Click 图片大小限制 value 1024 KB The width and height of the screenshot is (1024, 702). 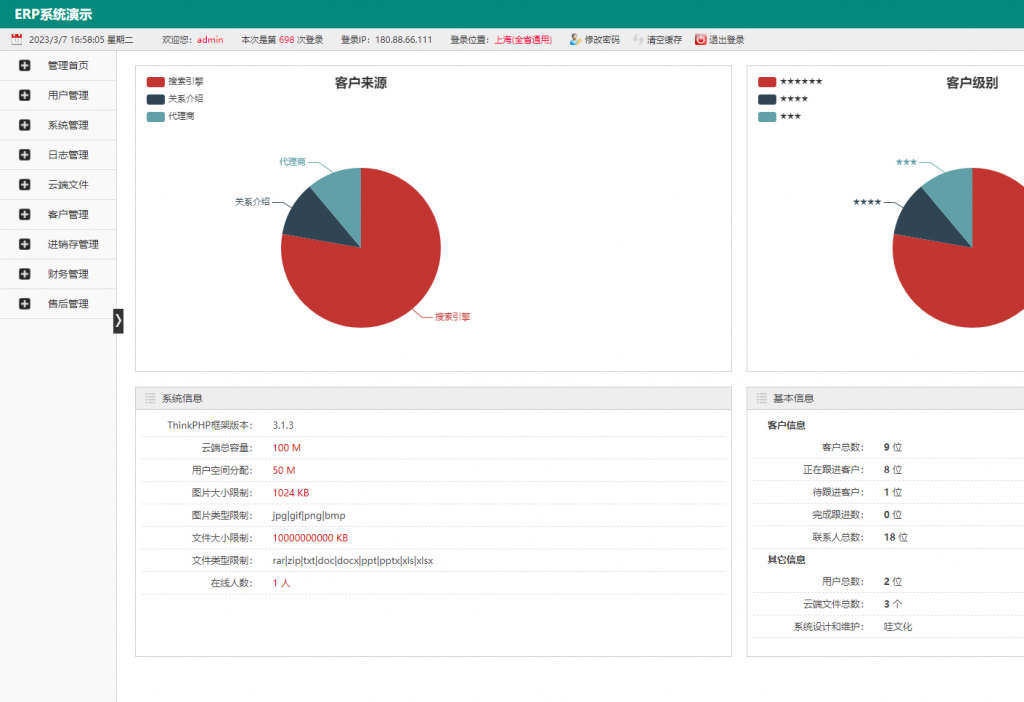click(x=291, y=493)
